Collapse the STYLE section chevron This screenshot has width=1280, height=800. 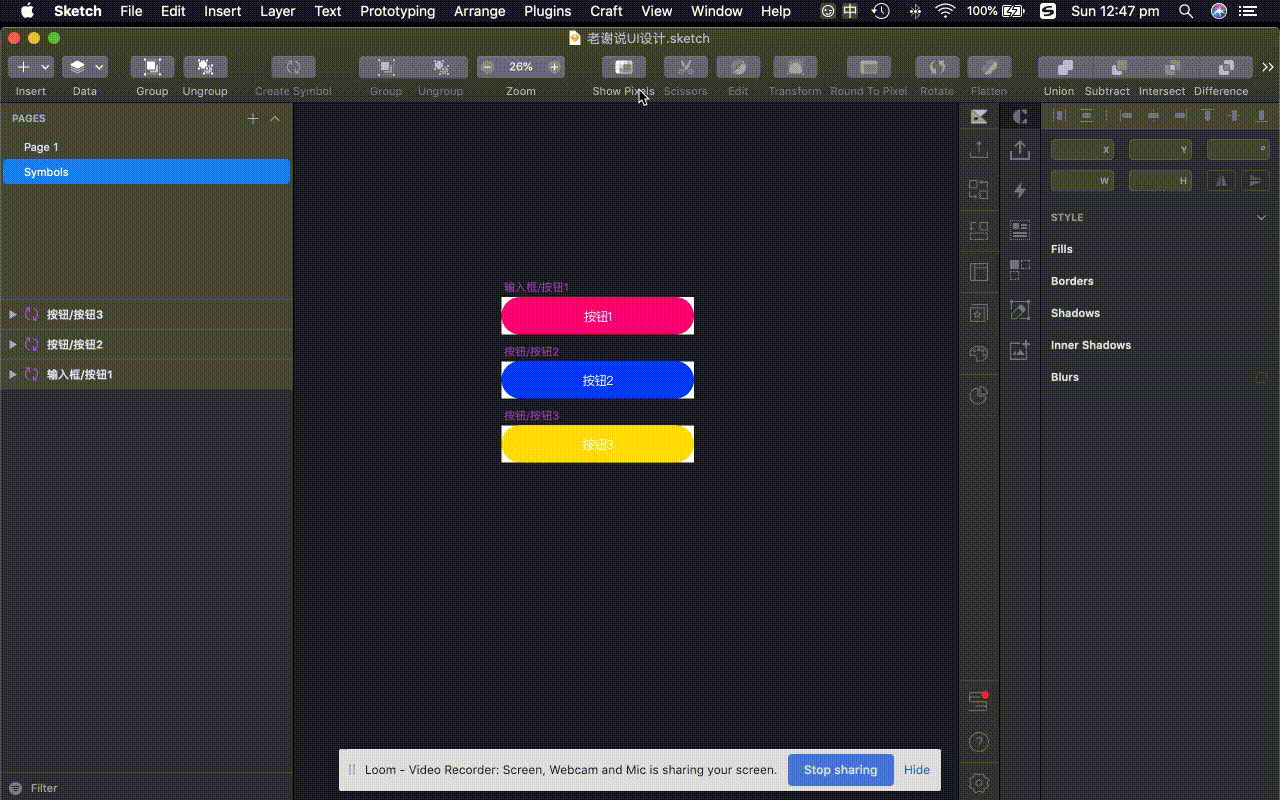(1261, 217)
